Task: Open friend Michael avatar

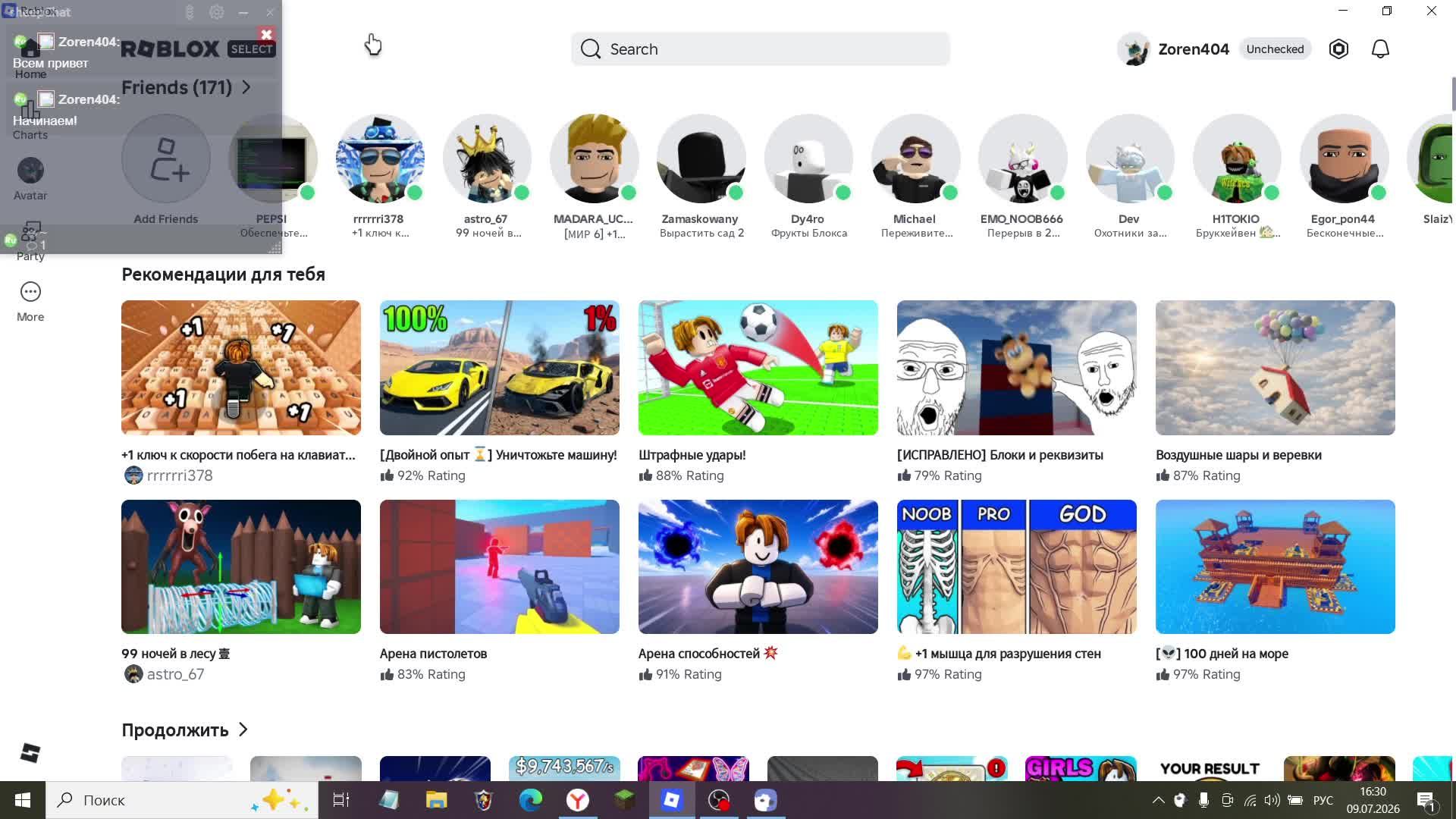Action: pos(915,159)
